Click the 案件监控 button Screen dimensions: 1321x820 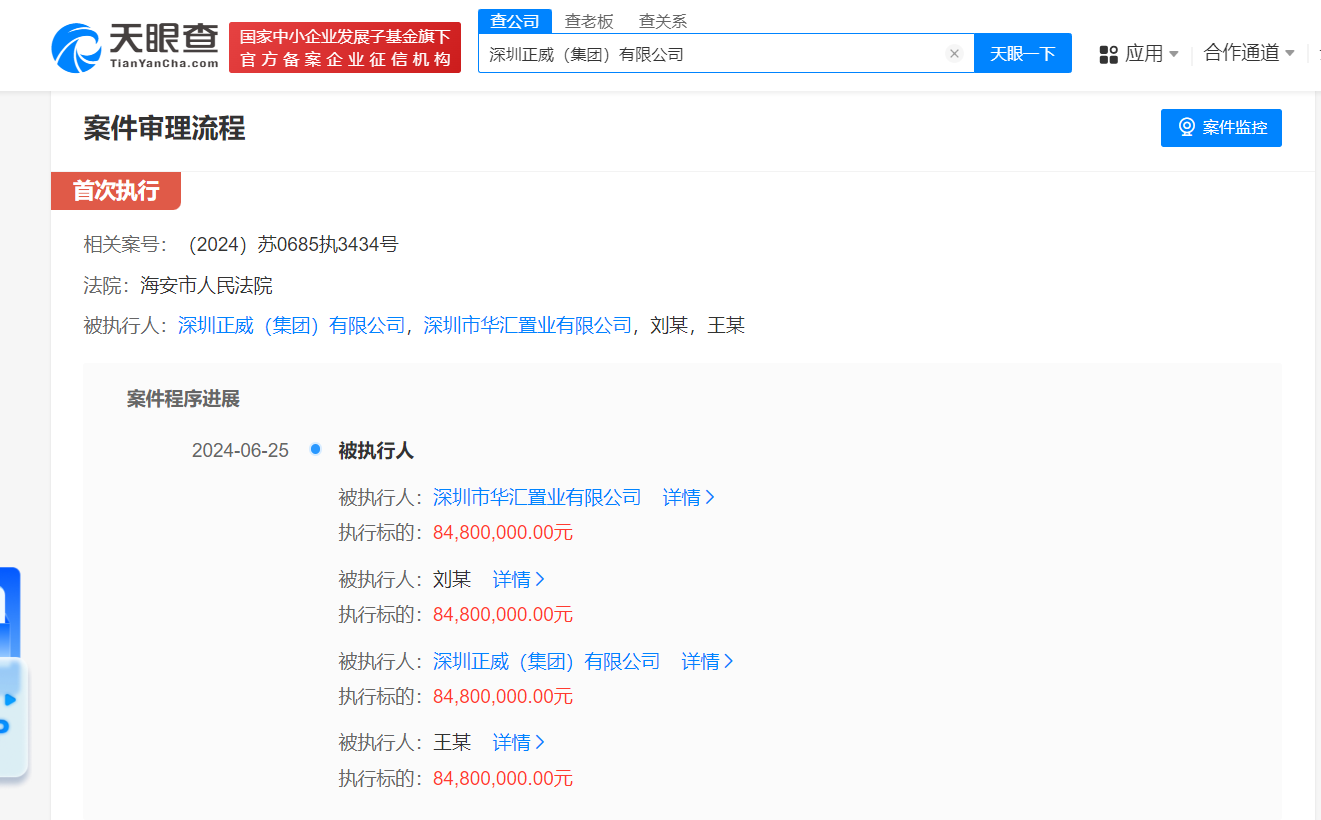(x=1221, y=127)
